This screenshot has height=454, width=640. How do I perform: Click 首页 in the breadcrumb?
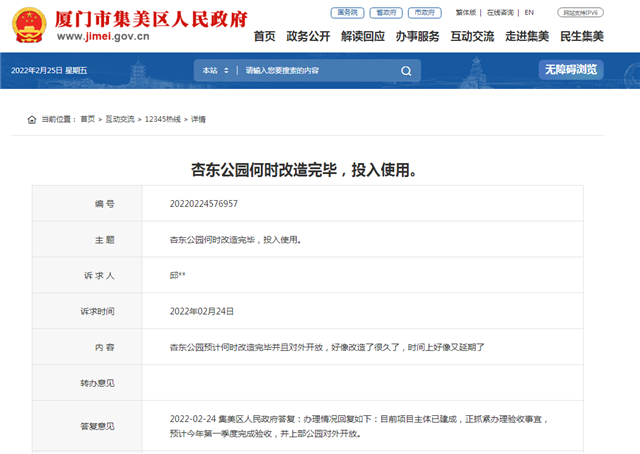[88, 119]
